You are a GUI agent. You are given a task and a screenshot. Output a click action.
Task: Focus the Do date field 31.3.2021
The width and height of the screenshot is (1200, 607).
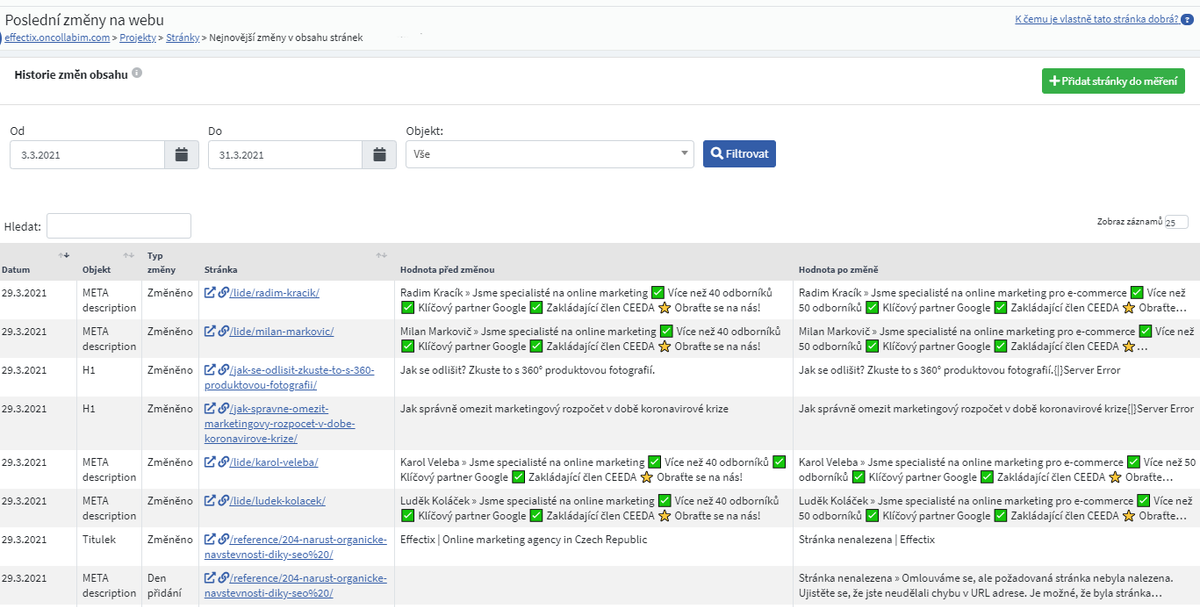(285, 155)
